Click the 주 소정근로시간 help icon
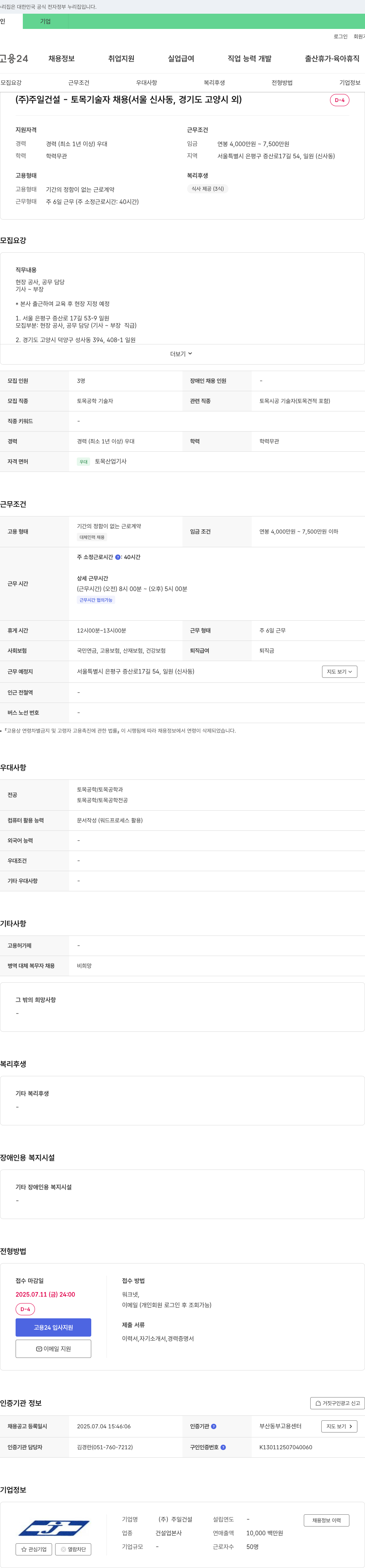The height and width of the screenshot is (1568, 365). click(118, 557)
